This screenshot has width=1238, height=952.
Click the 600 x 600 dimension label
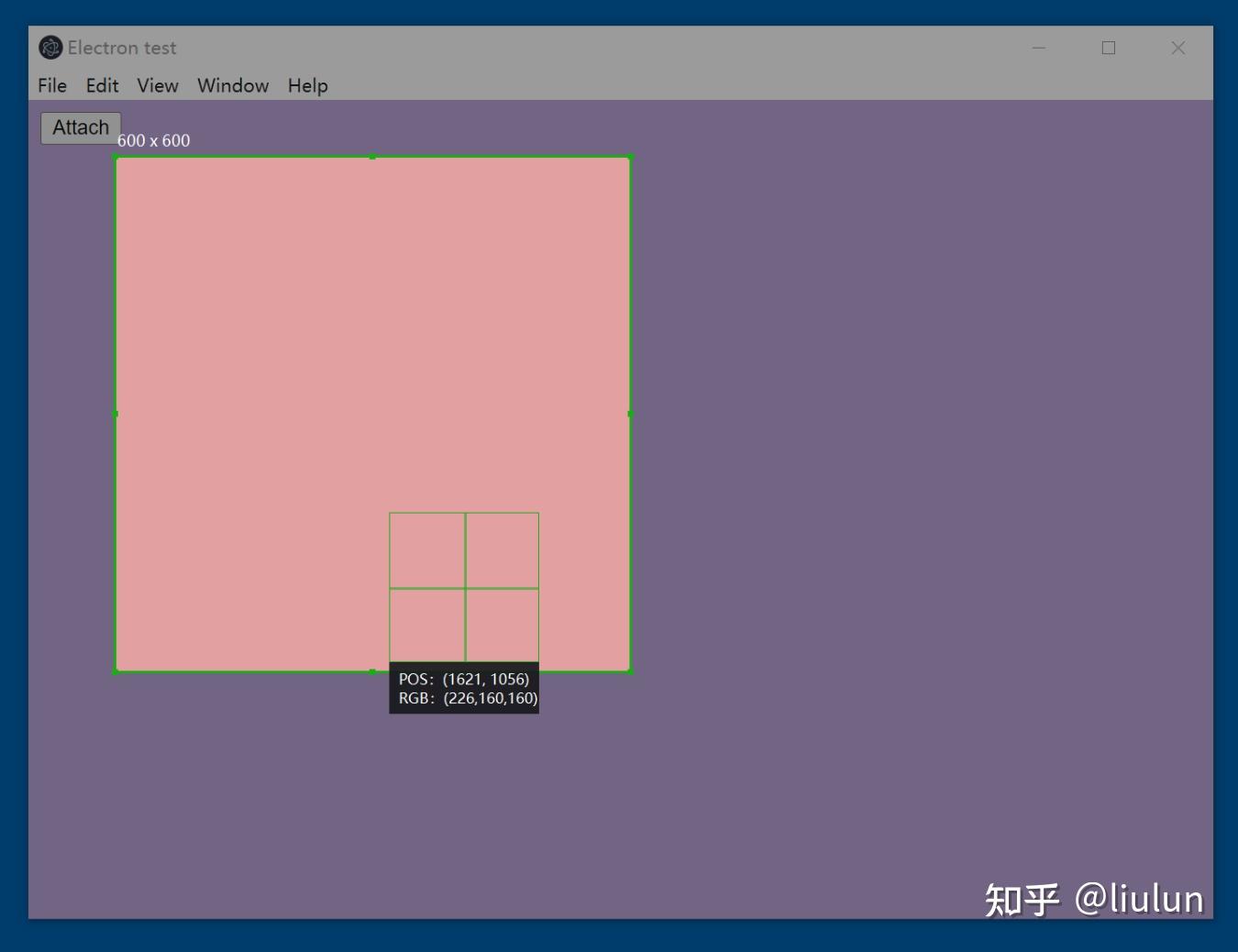coord(153,139)
